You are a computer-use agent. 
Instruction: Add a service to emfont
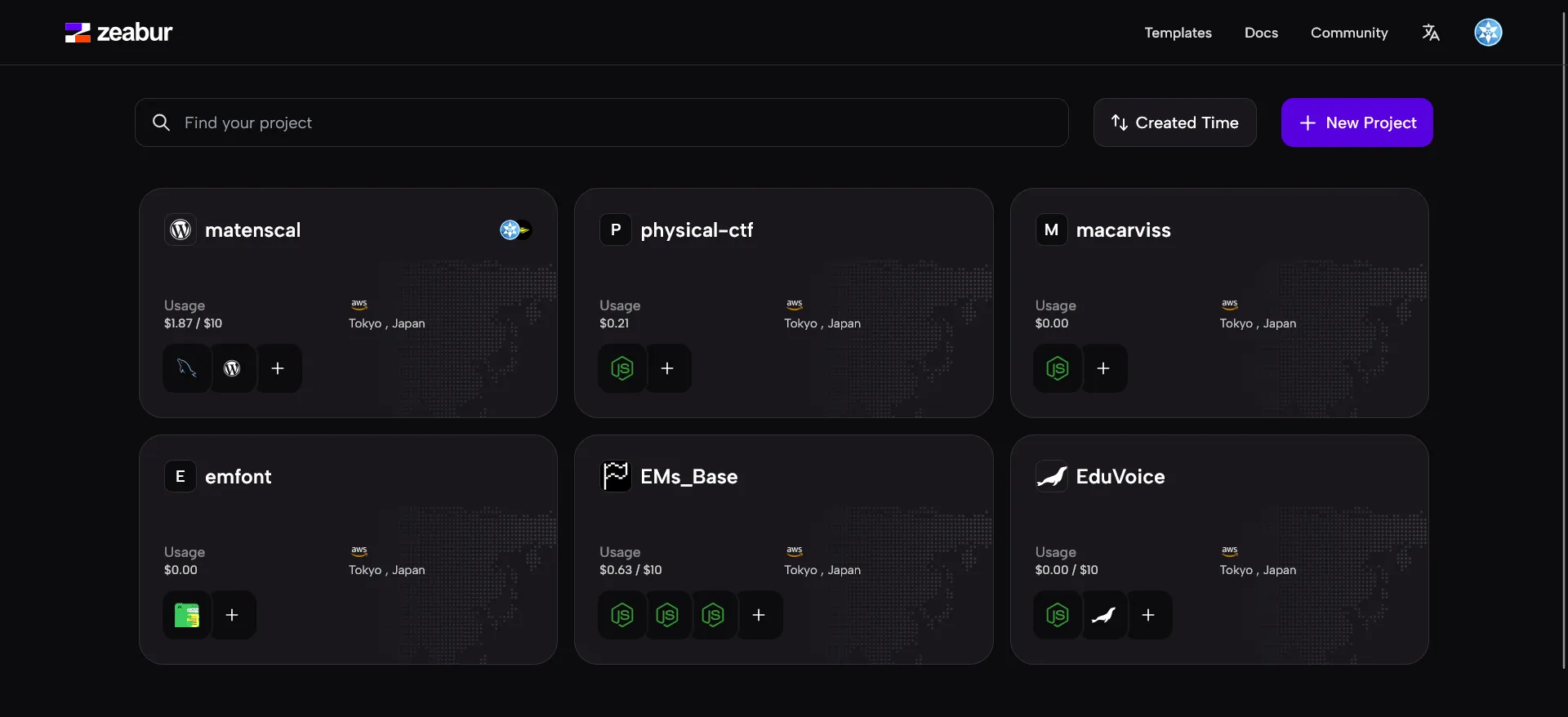coord(233,615)
